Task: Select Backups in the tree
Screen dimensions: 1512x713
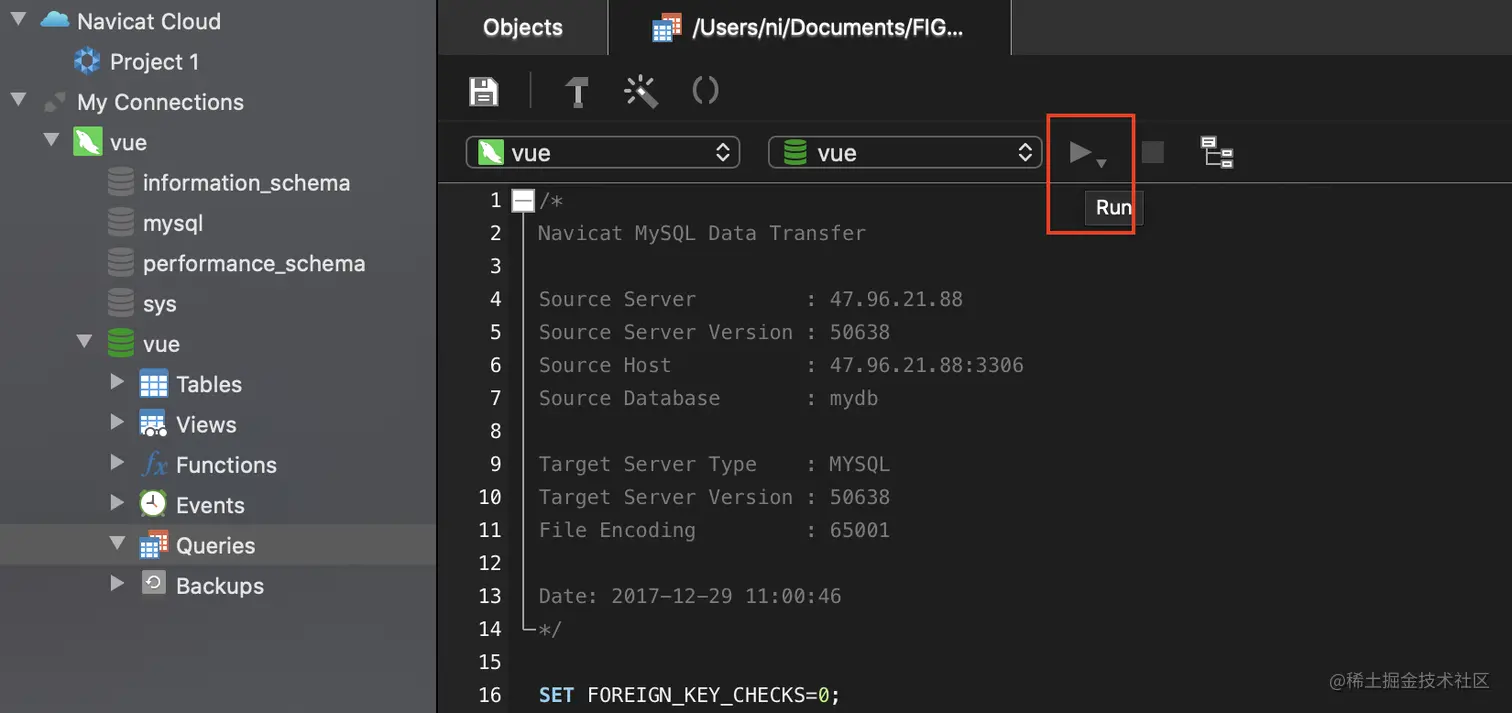Action: pos(220,586)
